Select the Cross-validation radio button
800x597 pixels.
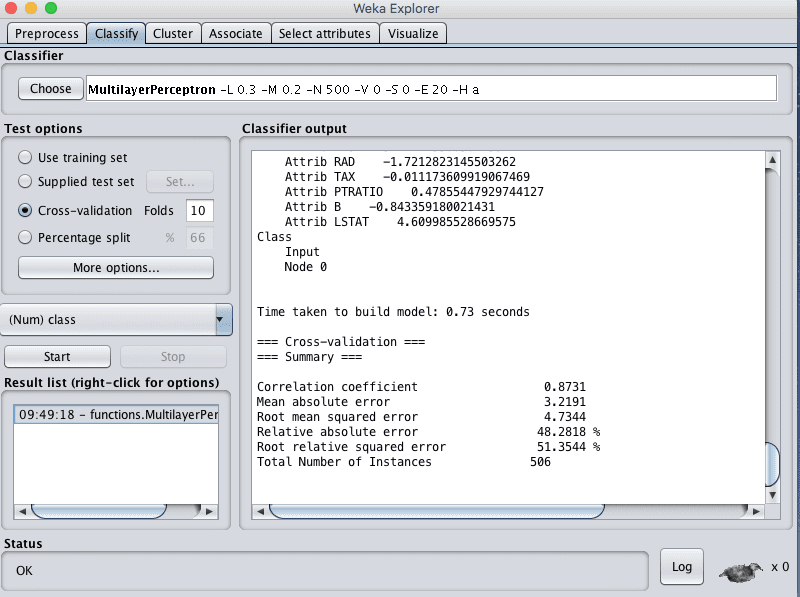pos(25,210)
